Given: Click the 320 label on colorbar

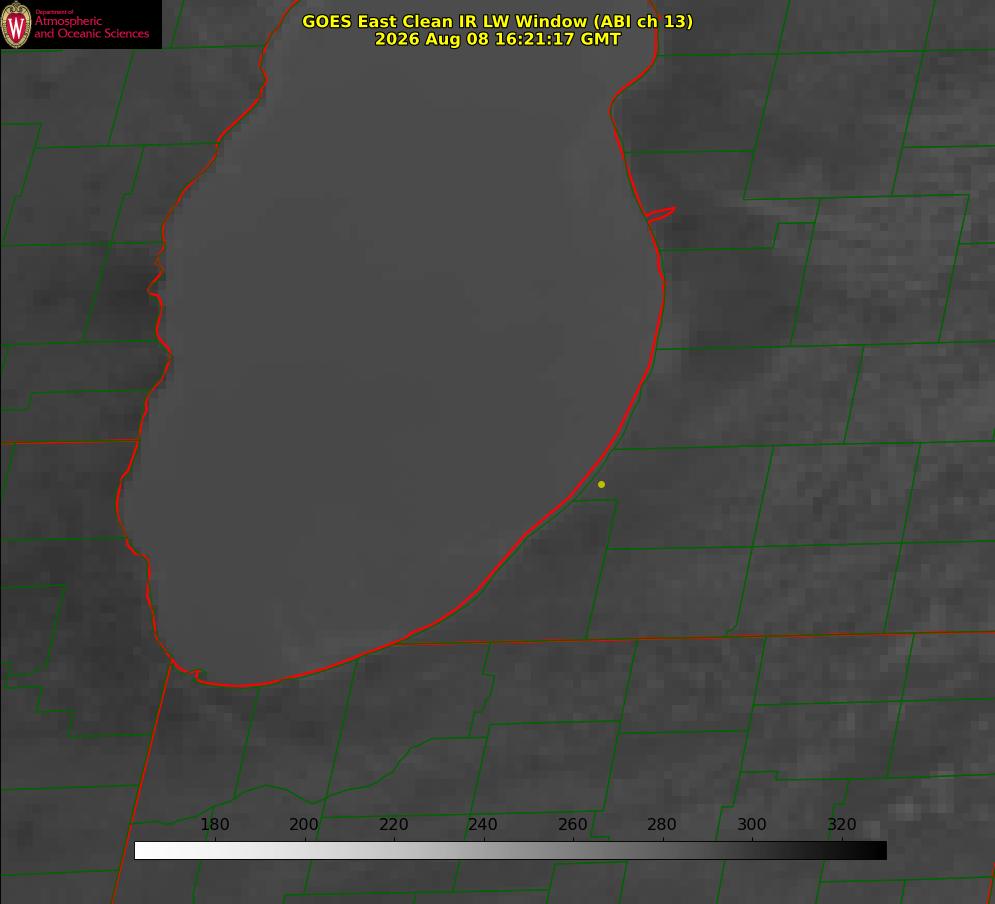Looking at the screenshot, I should pos(841,824).
